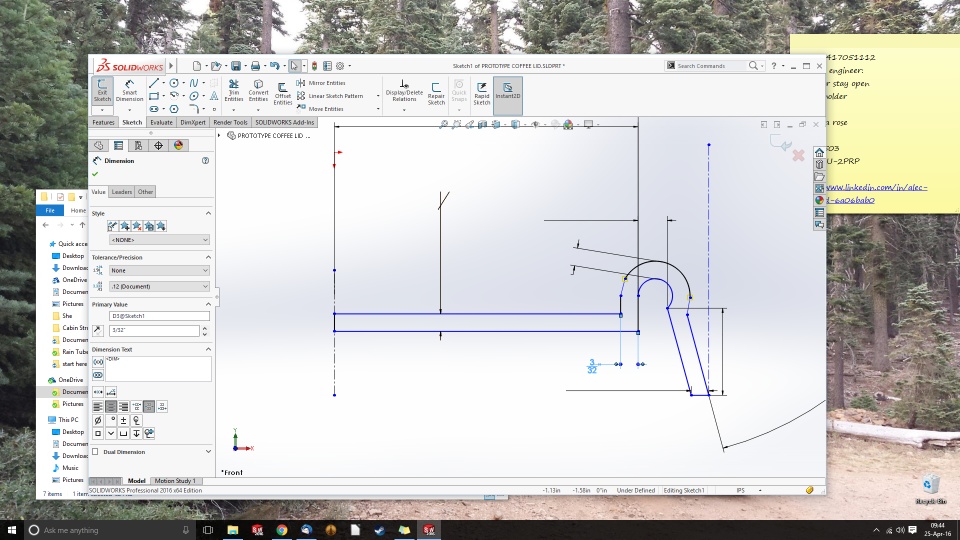The height and width of the screenshot is (540, 960).
Task: Click the Print icon in quick toolbar
Action: pos(255,66)
